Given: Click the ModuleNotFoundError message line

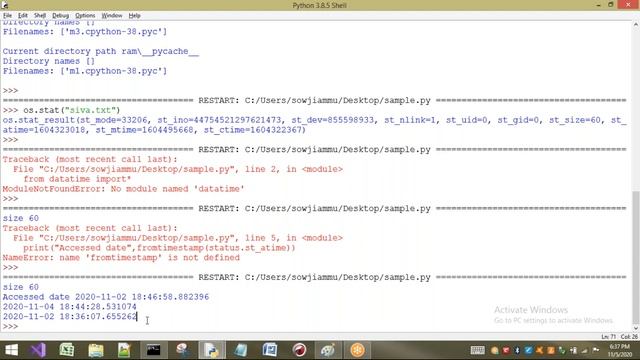Looking at the screenshot, I should click(123, 189).
